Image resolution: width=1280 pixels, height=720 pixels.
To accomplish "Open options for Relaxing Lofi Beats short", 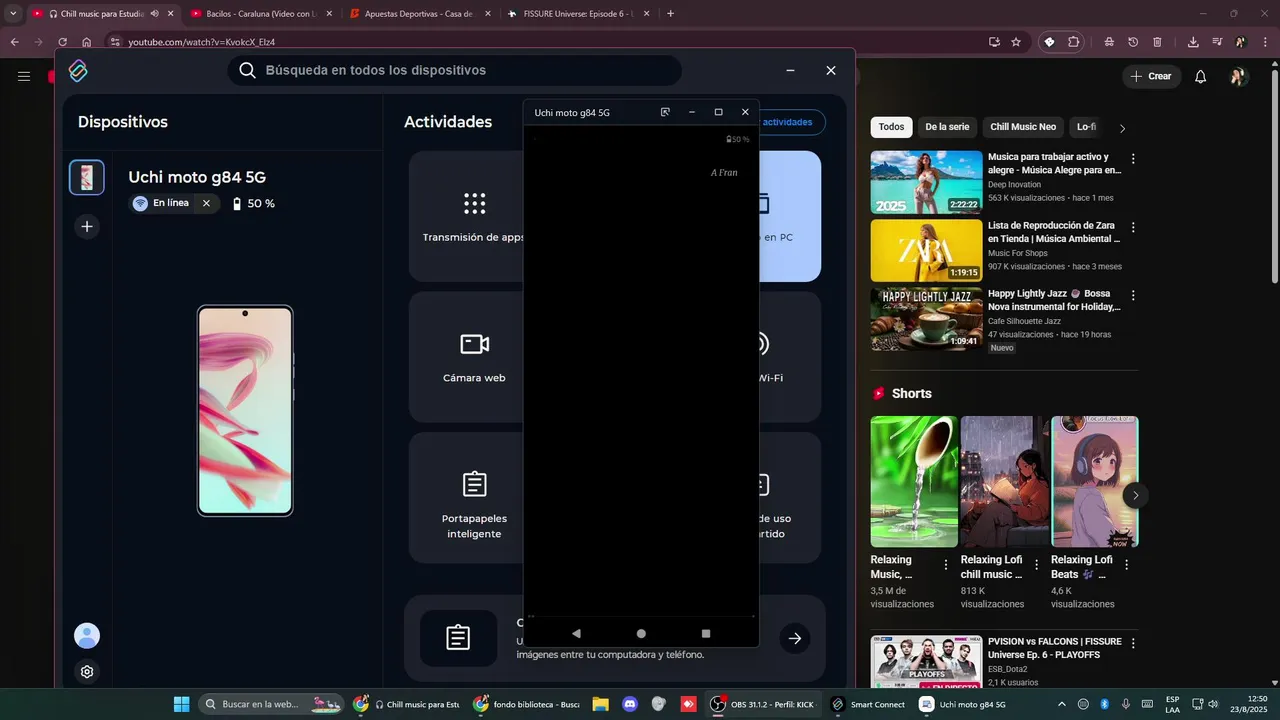I will pos(1126,565).
